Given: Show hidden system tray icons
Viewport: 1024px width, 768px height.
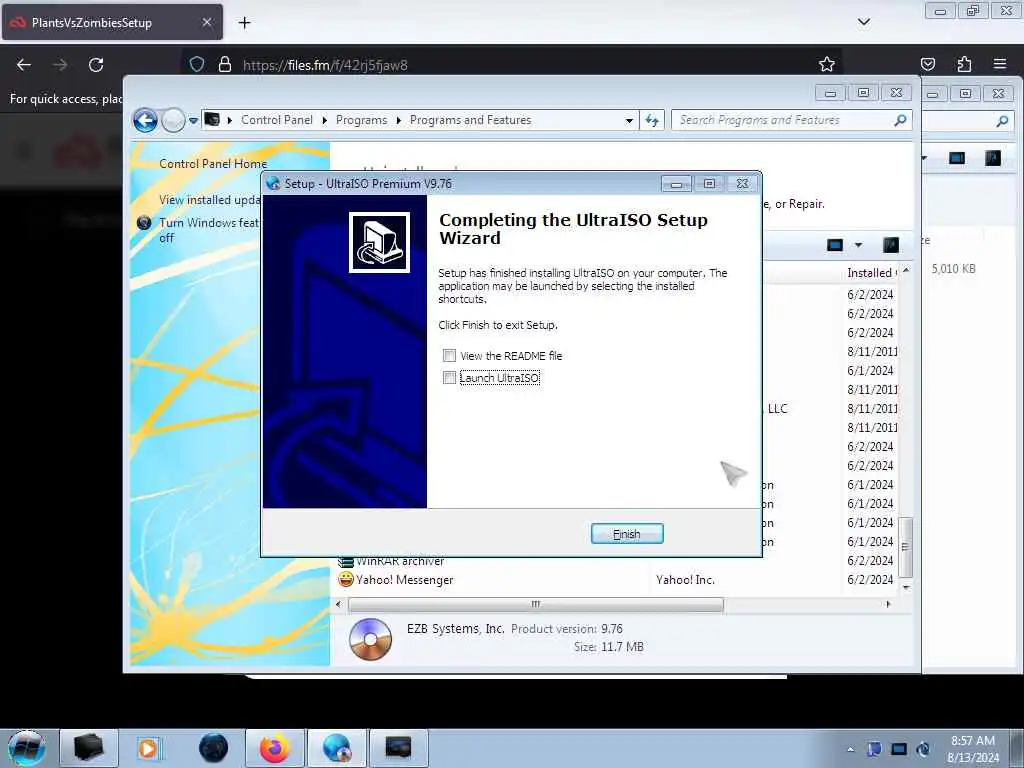Looking at the screenshot, I should 850,749.
